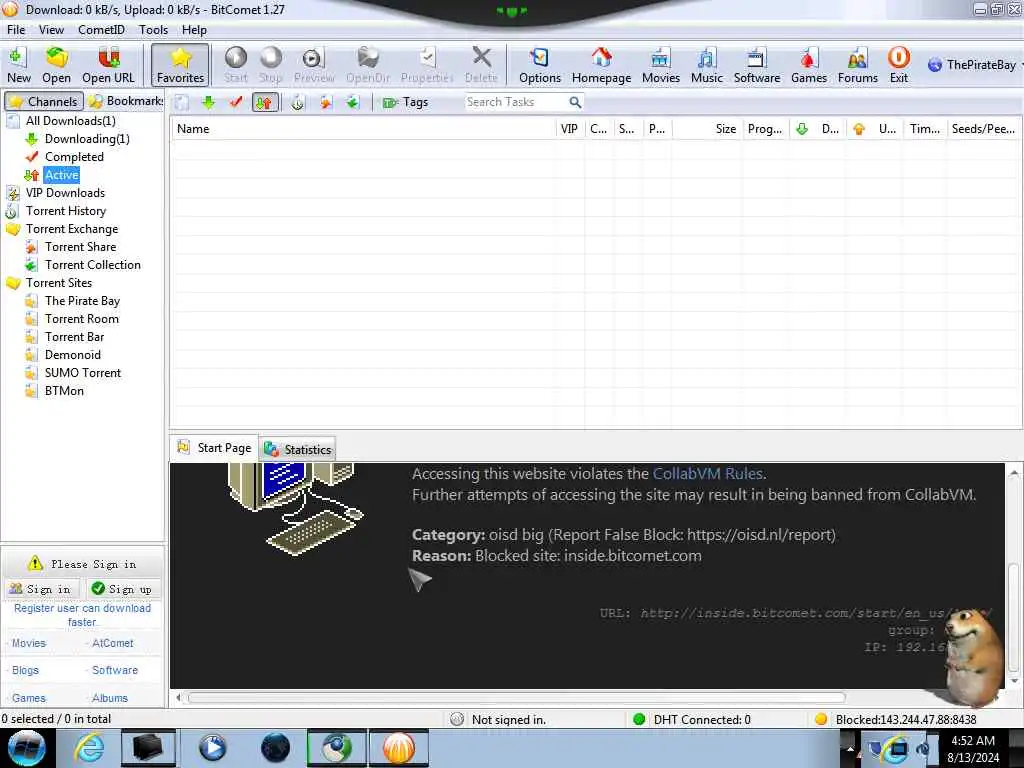Open the Tags button
Screen dimensions: 1024x768
point(406,103)
